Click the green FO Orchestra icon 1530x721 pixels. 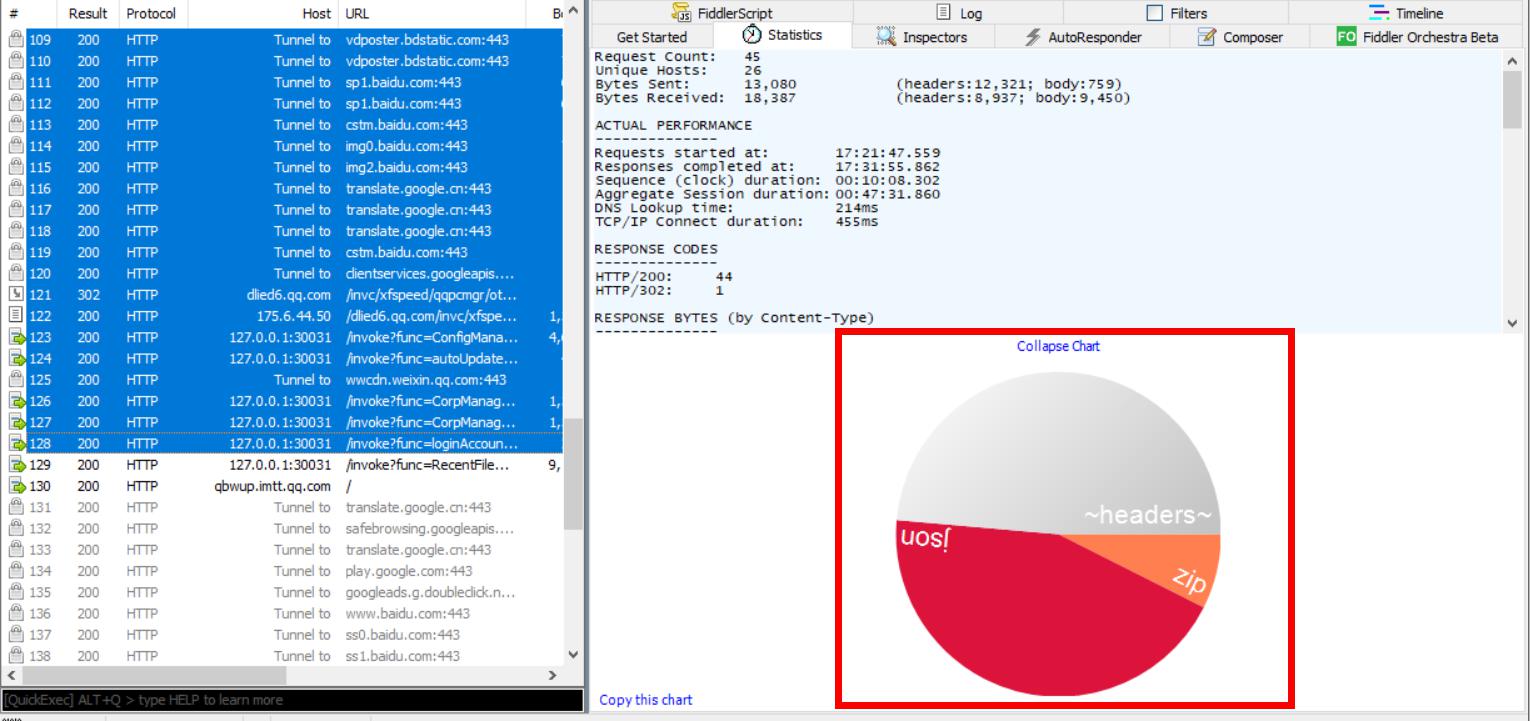1346,37
